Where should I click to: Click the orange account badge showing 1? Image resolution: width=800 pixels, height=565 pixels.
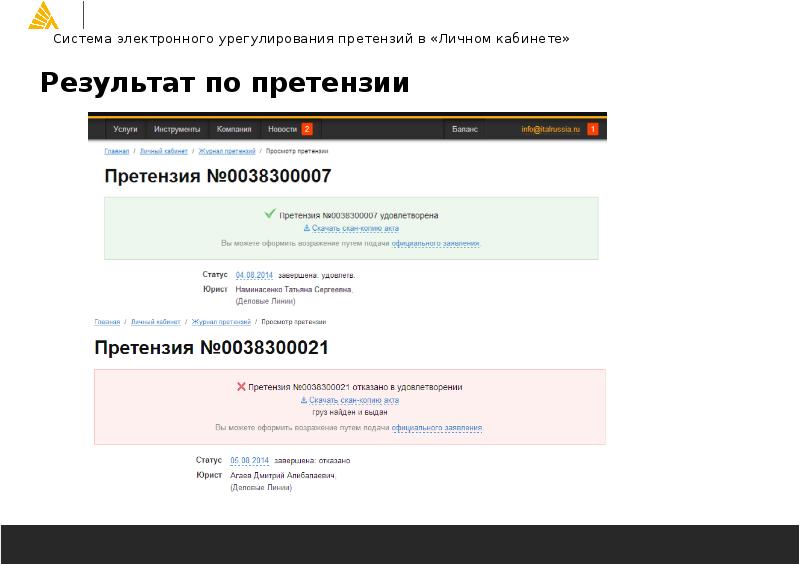[592, 129]
